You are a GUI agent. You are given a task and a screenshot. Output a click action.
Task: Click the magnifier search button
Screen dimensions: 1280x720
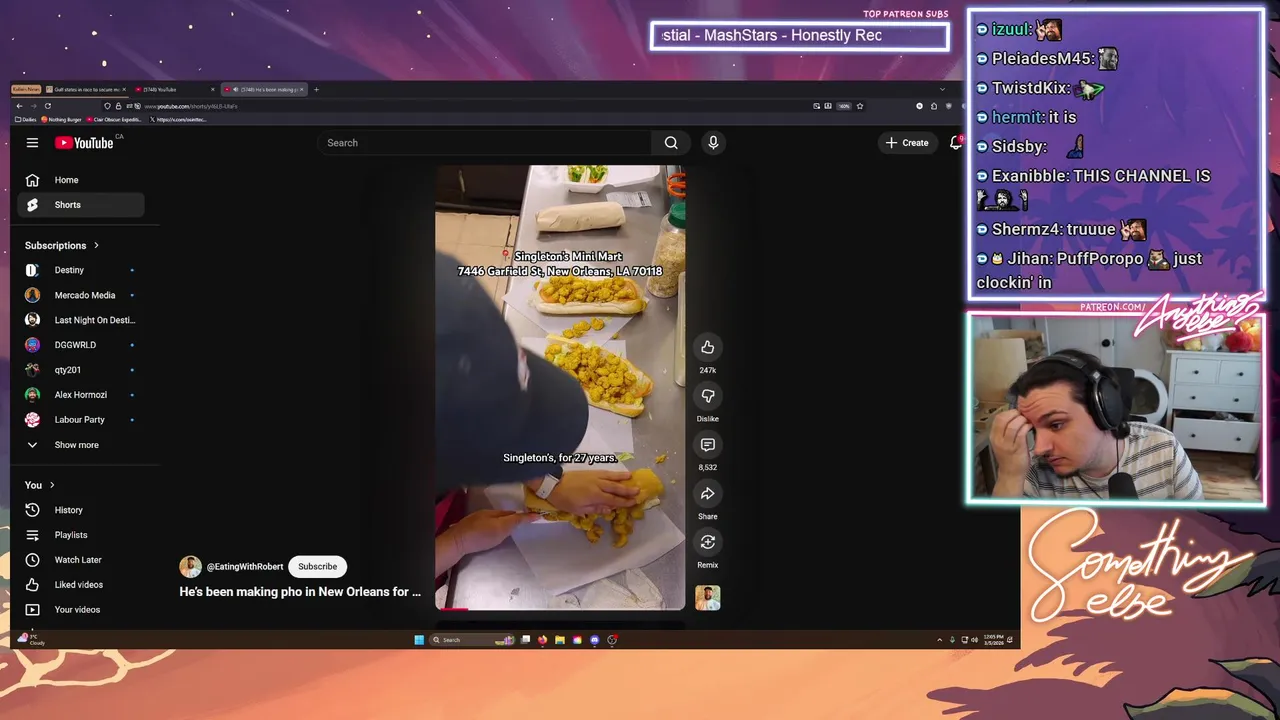671,143
